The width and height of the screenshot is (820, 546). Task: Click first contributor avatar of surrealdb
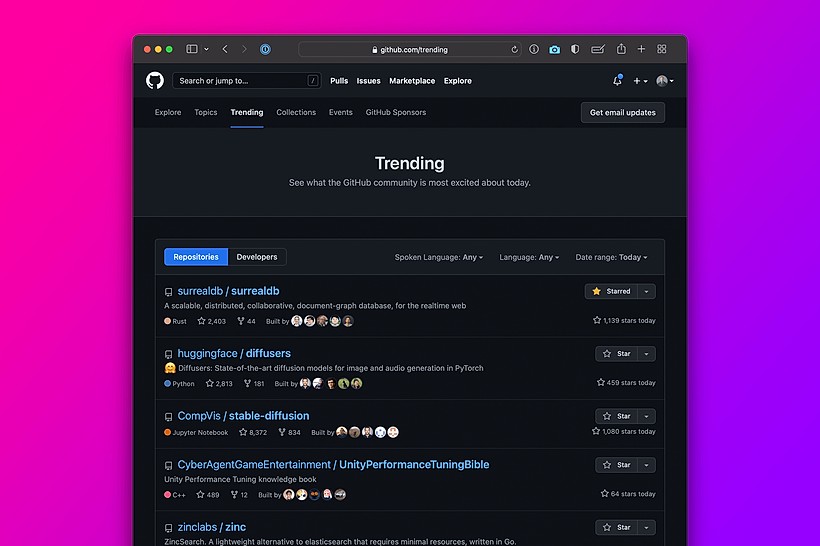[297, 321]
